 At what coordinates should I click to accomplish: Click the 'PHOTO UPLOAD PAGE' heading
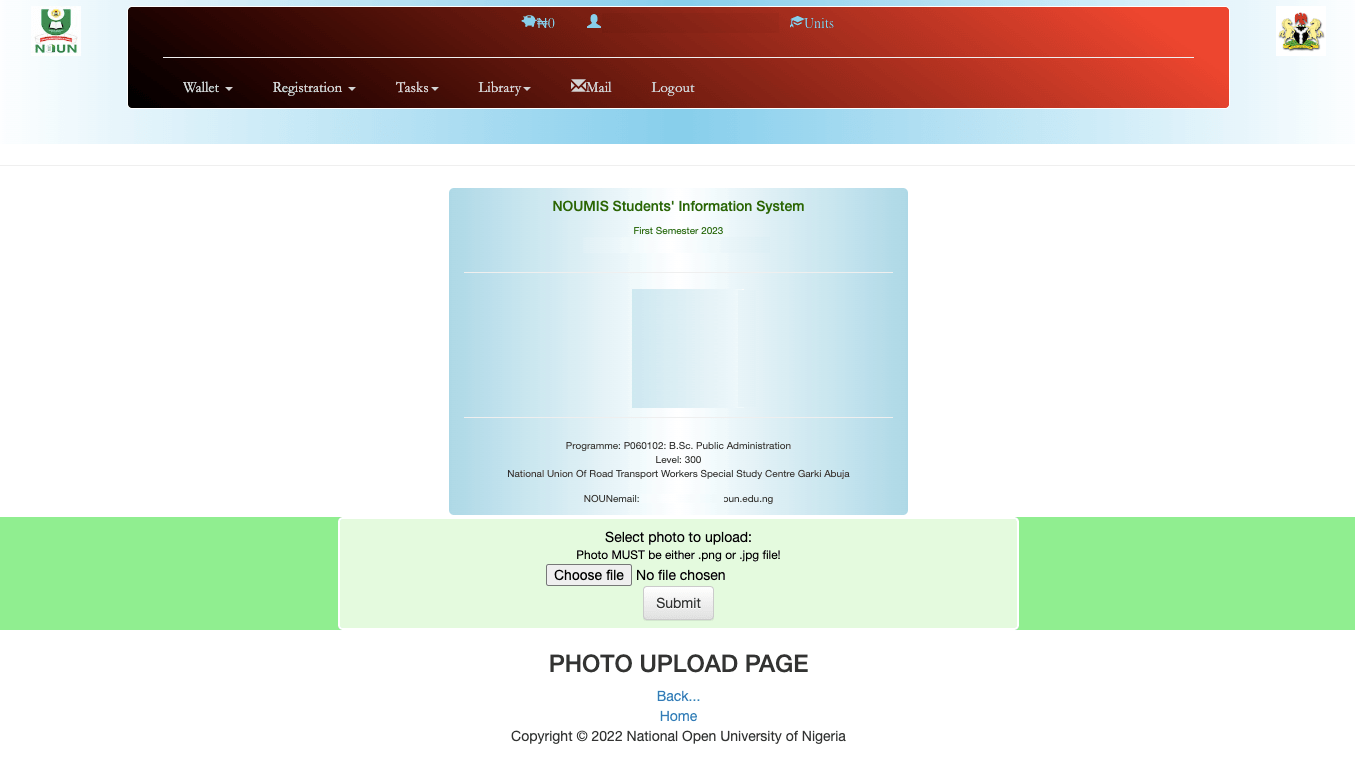pyautogui.click(x=678, y=664)
